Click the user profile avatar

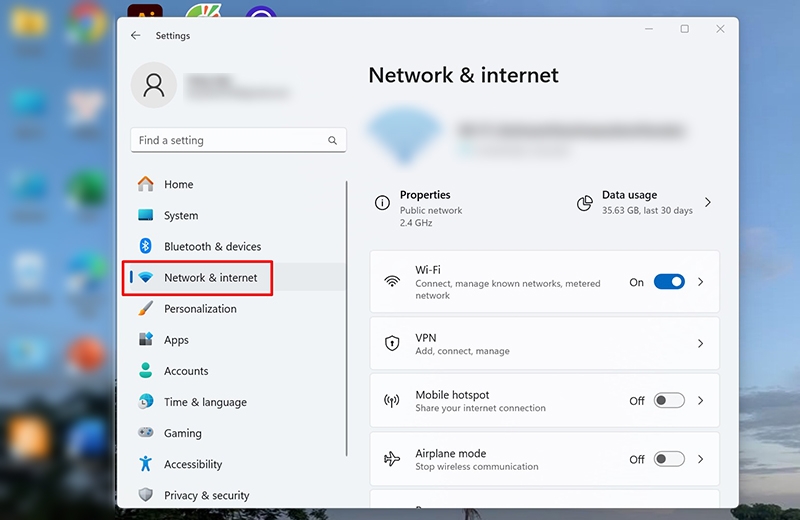[x=154, y=85]
